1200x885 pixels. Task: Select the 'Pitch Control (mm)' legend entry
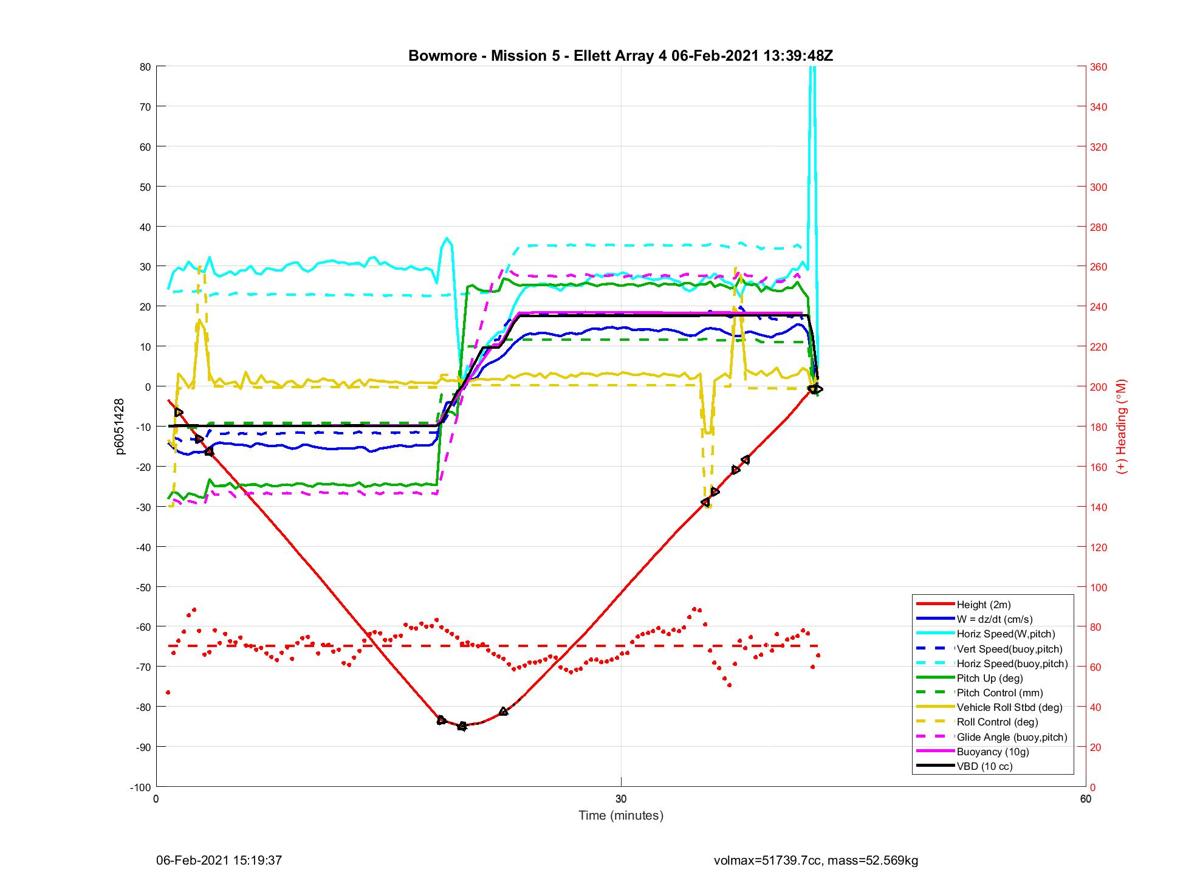point(999,693)
